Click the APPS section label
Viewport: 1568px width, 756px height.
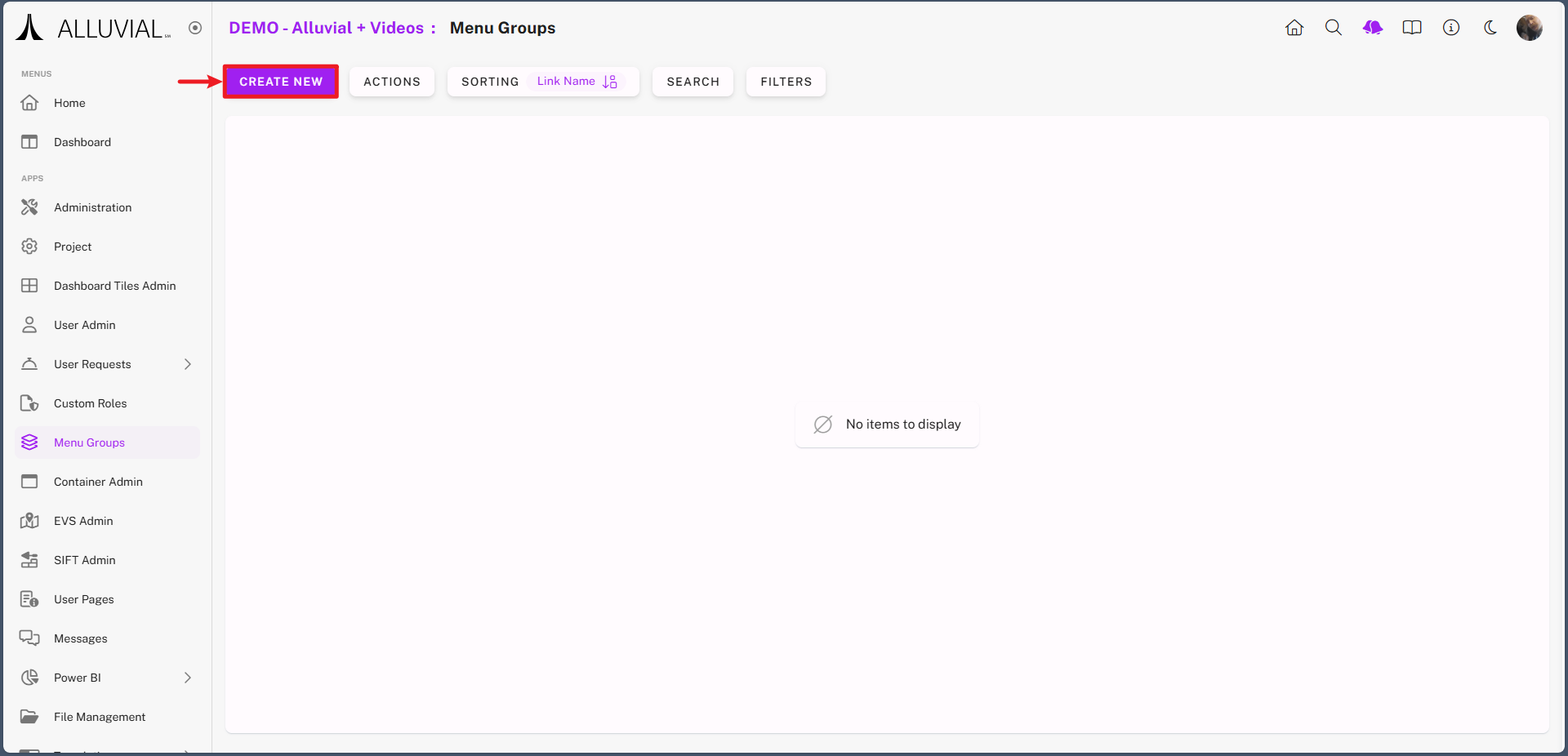coord(33,178)
